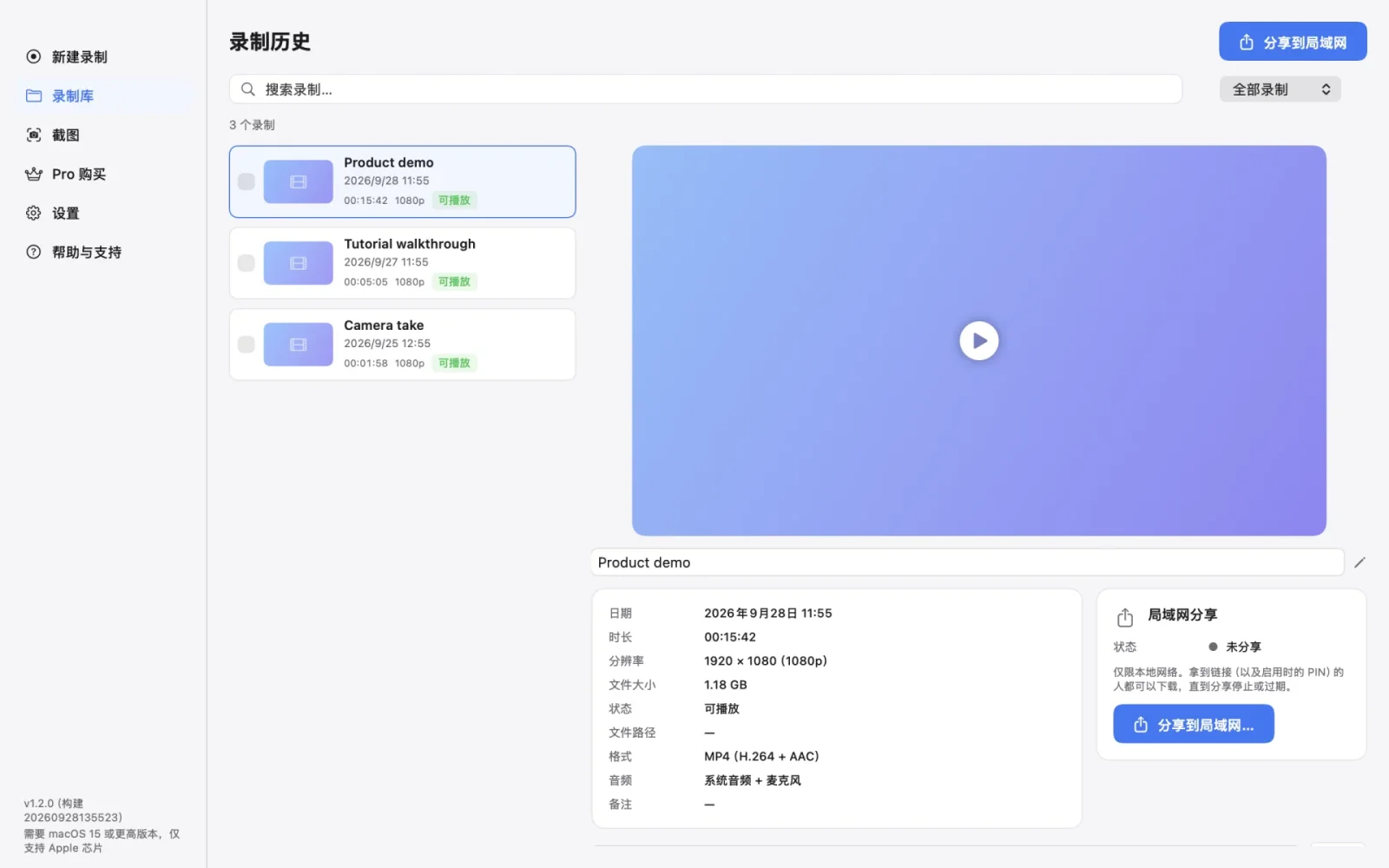
Task: Click the gear icon beside 设置
Action: pos(34,213)
